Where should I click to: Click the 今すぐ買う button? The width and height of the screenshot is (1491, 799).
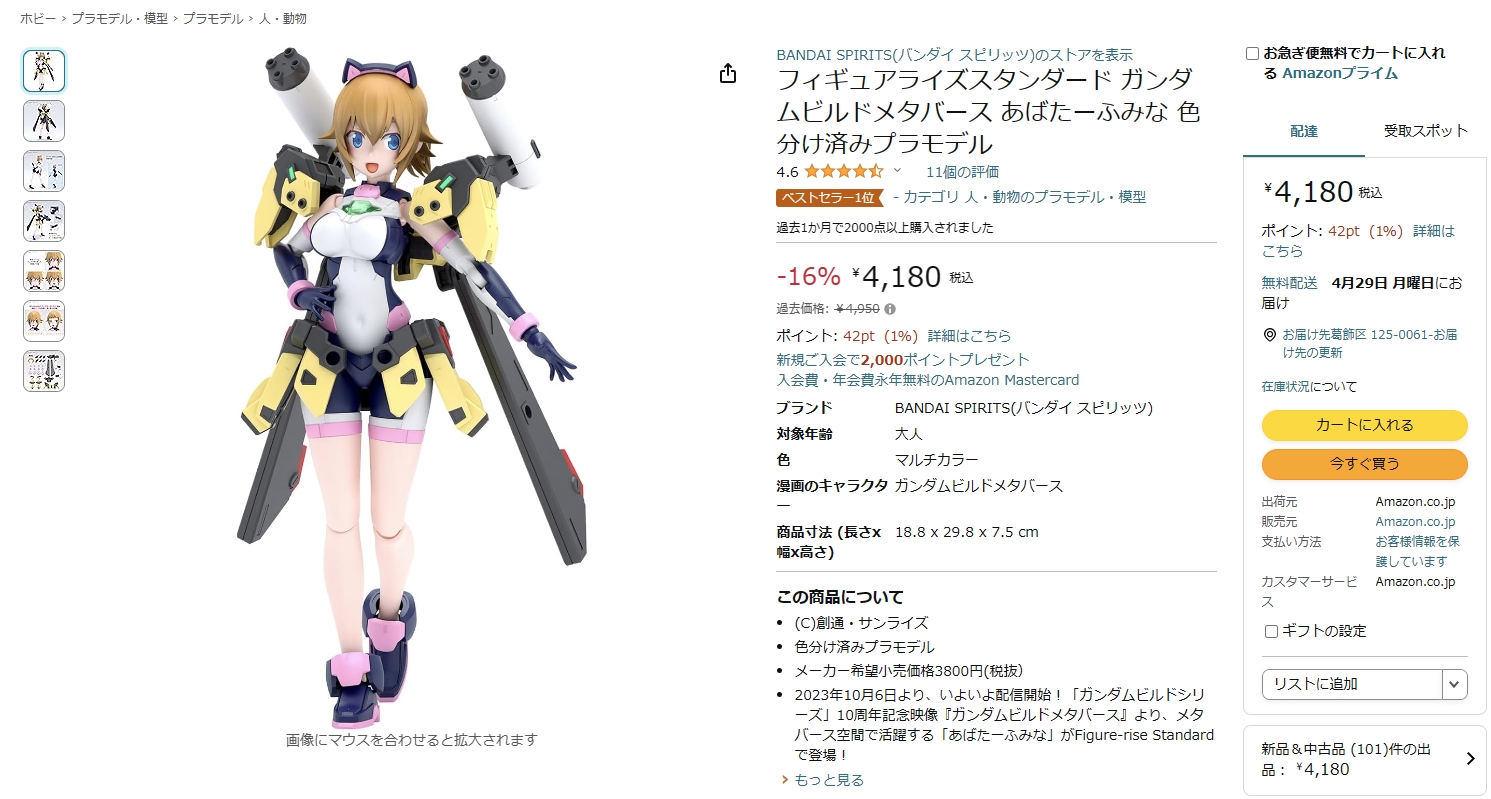(x=1364, y=464)
